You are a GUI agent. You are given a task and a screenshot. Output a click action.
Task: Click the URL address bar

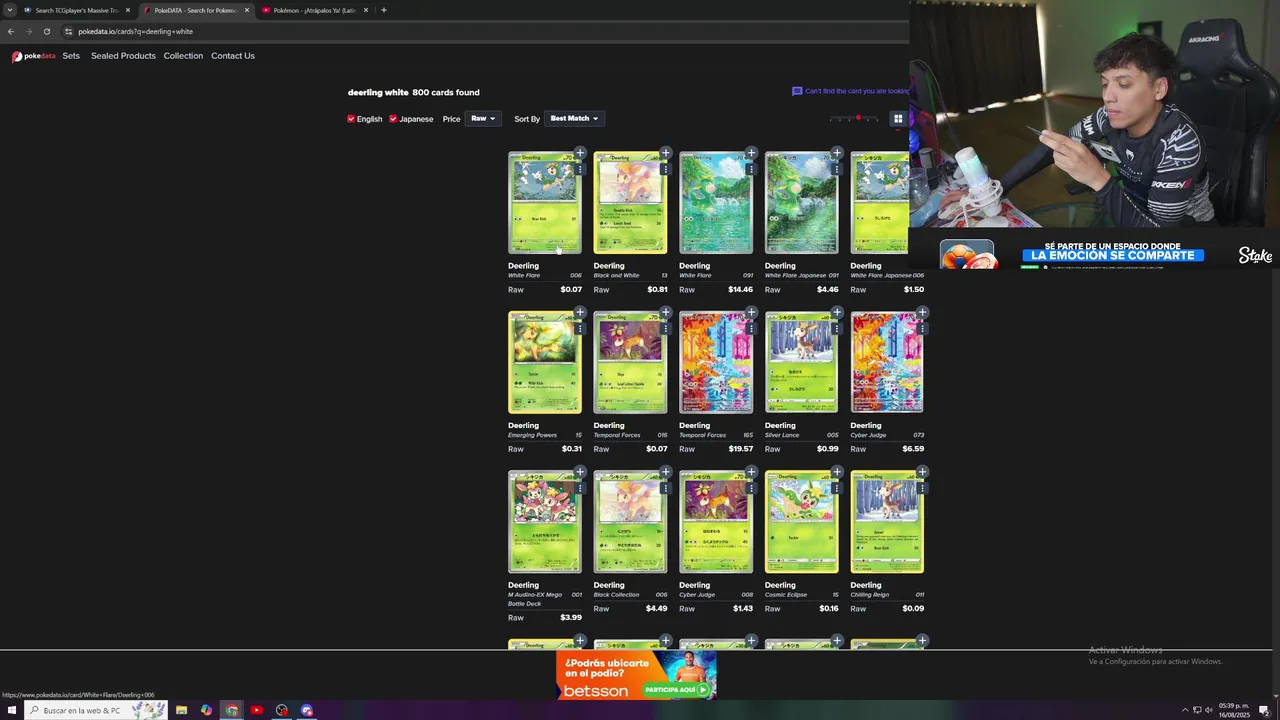click(x=480, y=31)
